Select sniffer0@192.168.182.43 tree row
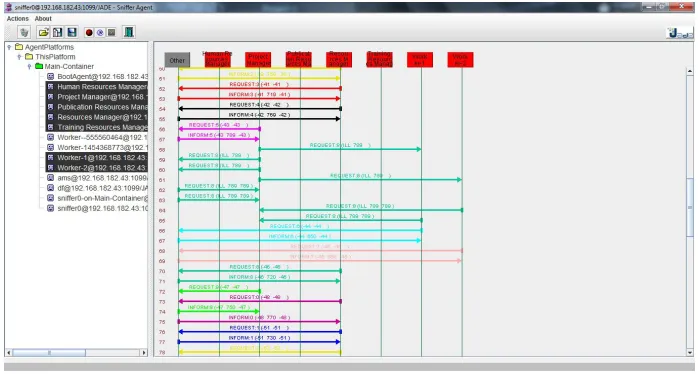The width and height of the screenshot is (698, 374). pyautogui.click(x=97, y=208)
